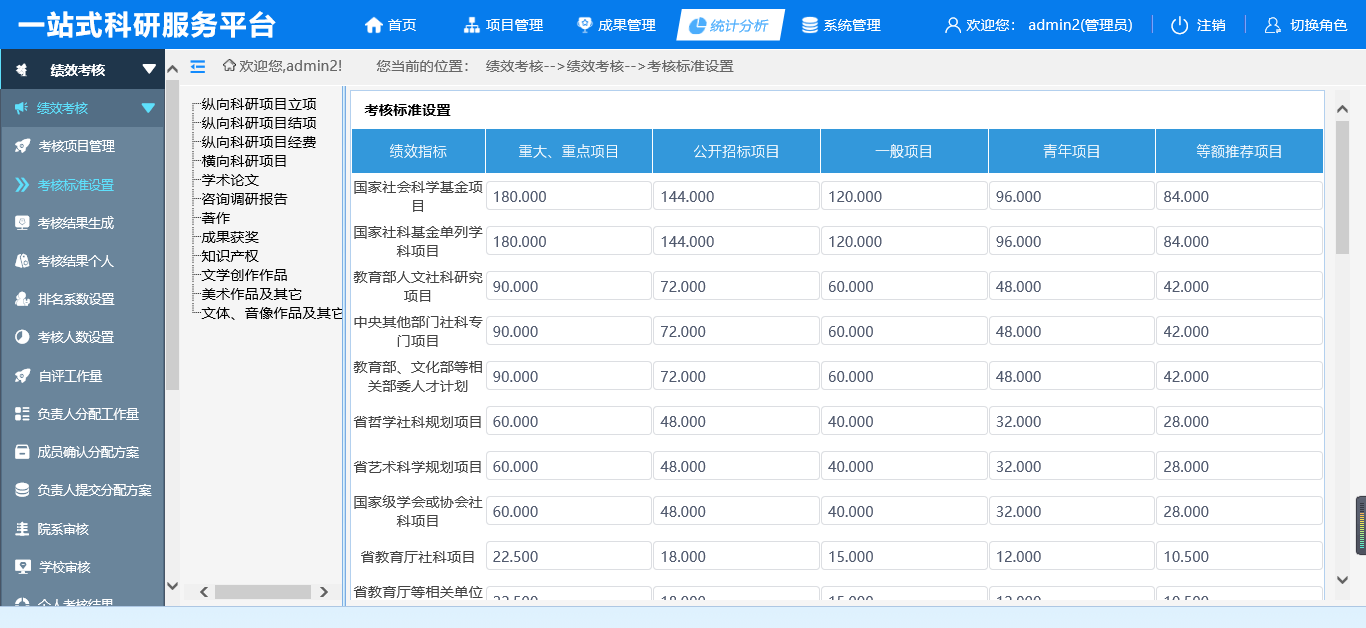1366x628 pixels.
Task: Click the icon beside 学校审核
Action: tap(22, 567)
